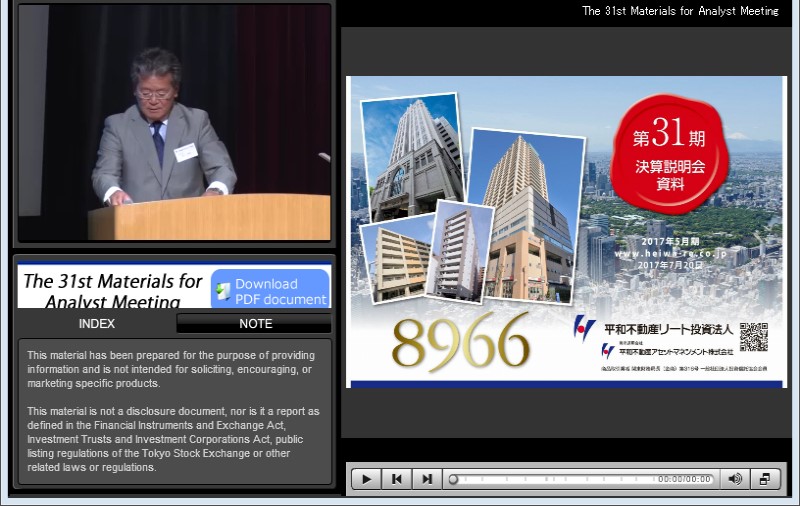Switch to the INDEX tab
The height and width of the screenshot is (506, 800).
(96, 323)
